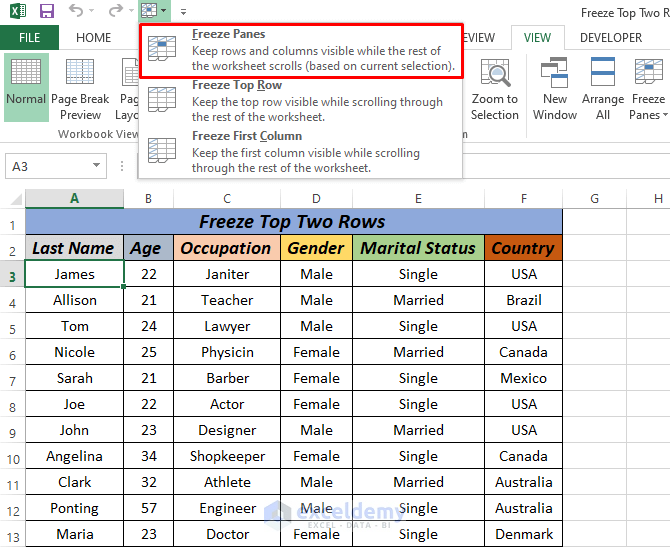Image resolution: width=670 pixels, height=547 pixels.
Task: Expand the Undo history dropdown arrow
Action: (91, 11)
